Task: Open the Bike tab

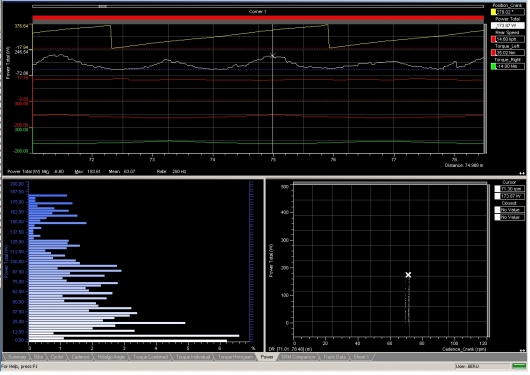Action: coord(39,357)
